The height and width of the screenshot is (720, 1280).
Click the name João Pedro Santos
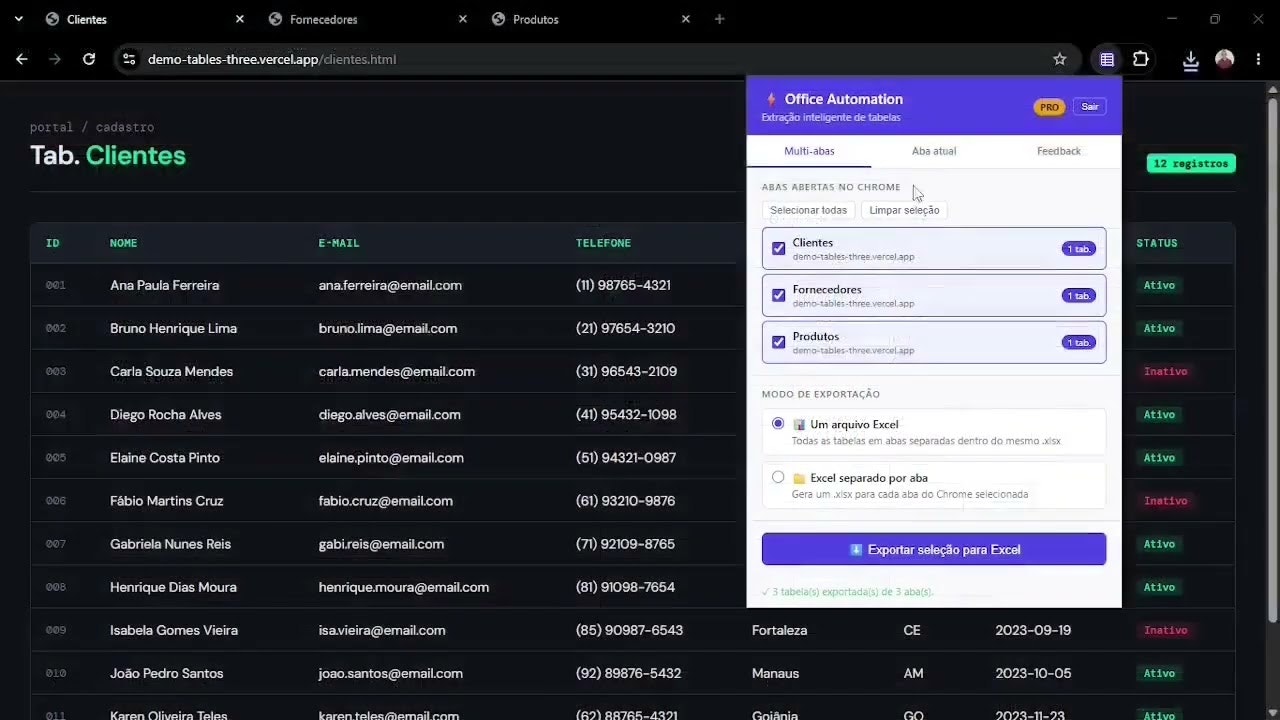(x=167, y=673)
